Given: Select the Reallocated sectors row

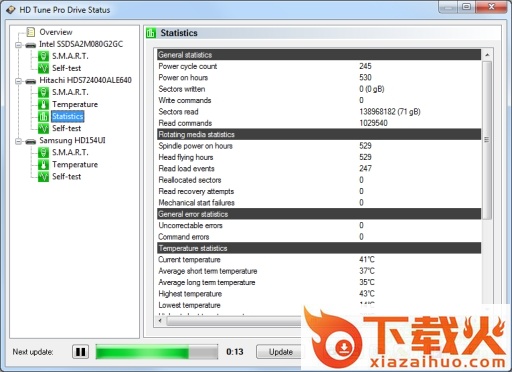Looking at the screenshot, I should pyautogui.click(x=319, y=180).
